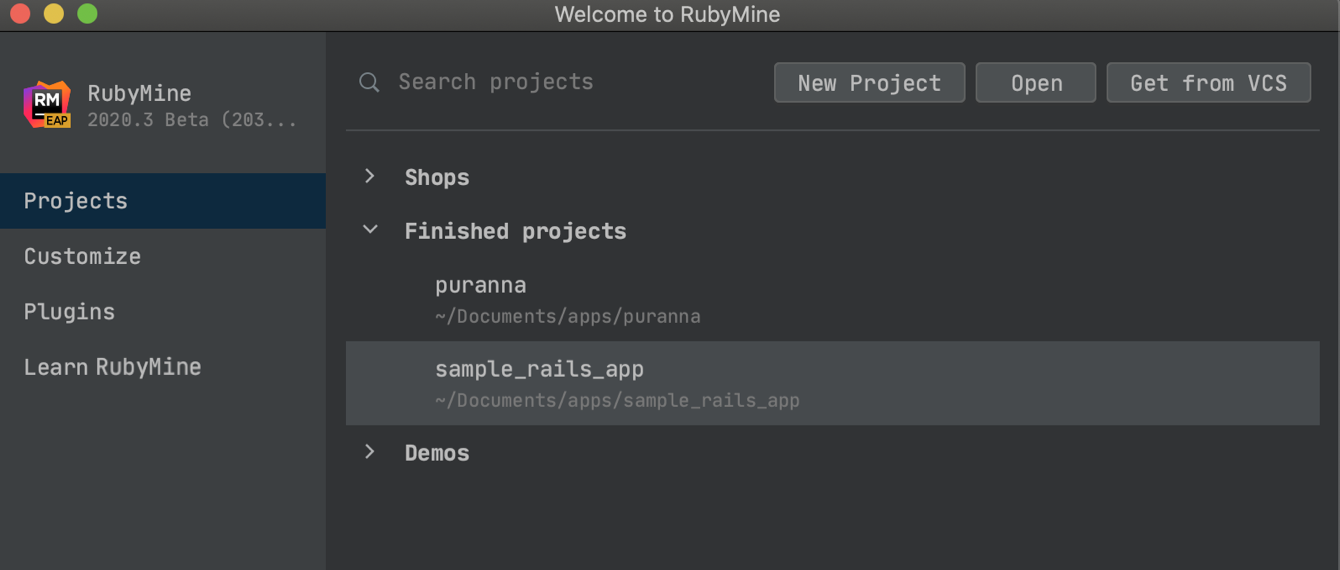The width and height of the screenshot is (1340, 570).
Task: Open the puranna project
Action: 833,299
